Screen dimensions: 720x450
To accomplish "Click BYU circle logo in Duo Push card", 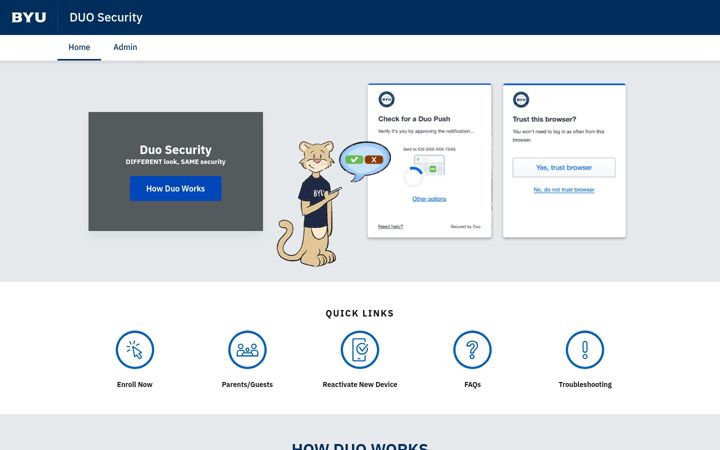I will click(x=386, y=99).
